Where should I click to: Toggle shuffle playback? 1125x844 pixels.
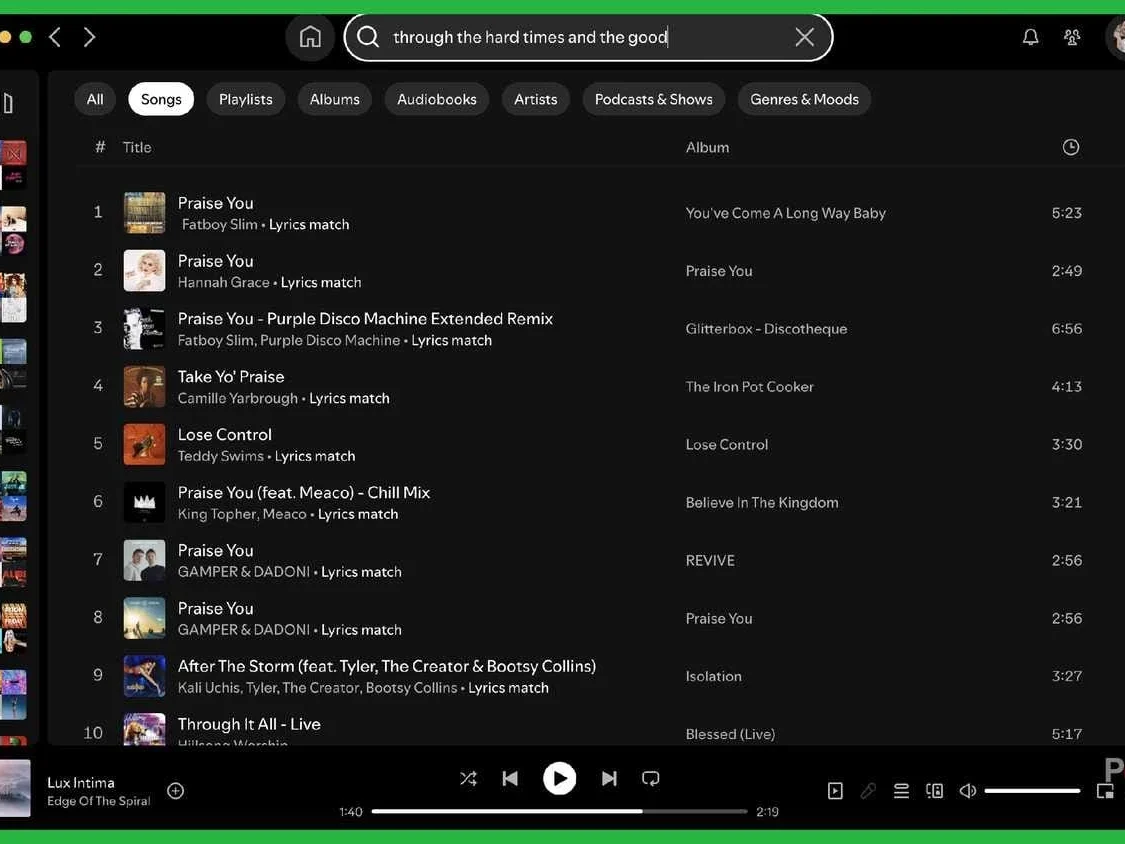tap(468, 778)
